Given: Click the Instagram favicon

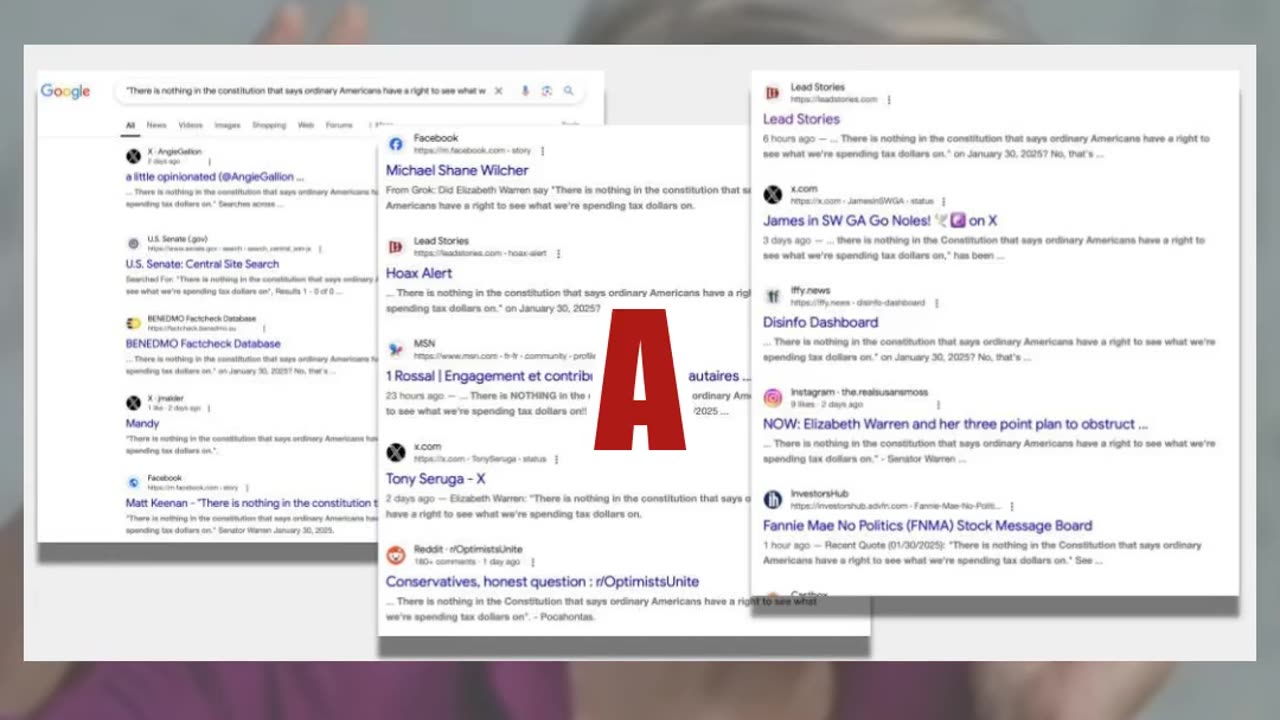Looking at the screenshot, I should [x=773, y=398].
